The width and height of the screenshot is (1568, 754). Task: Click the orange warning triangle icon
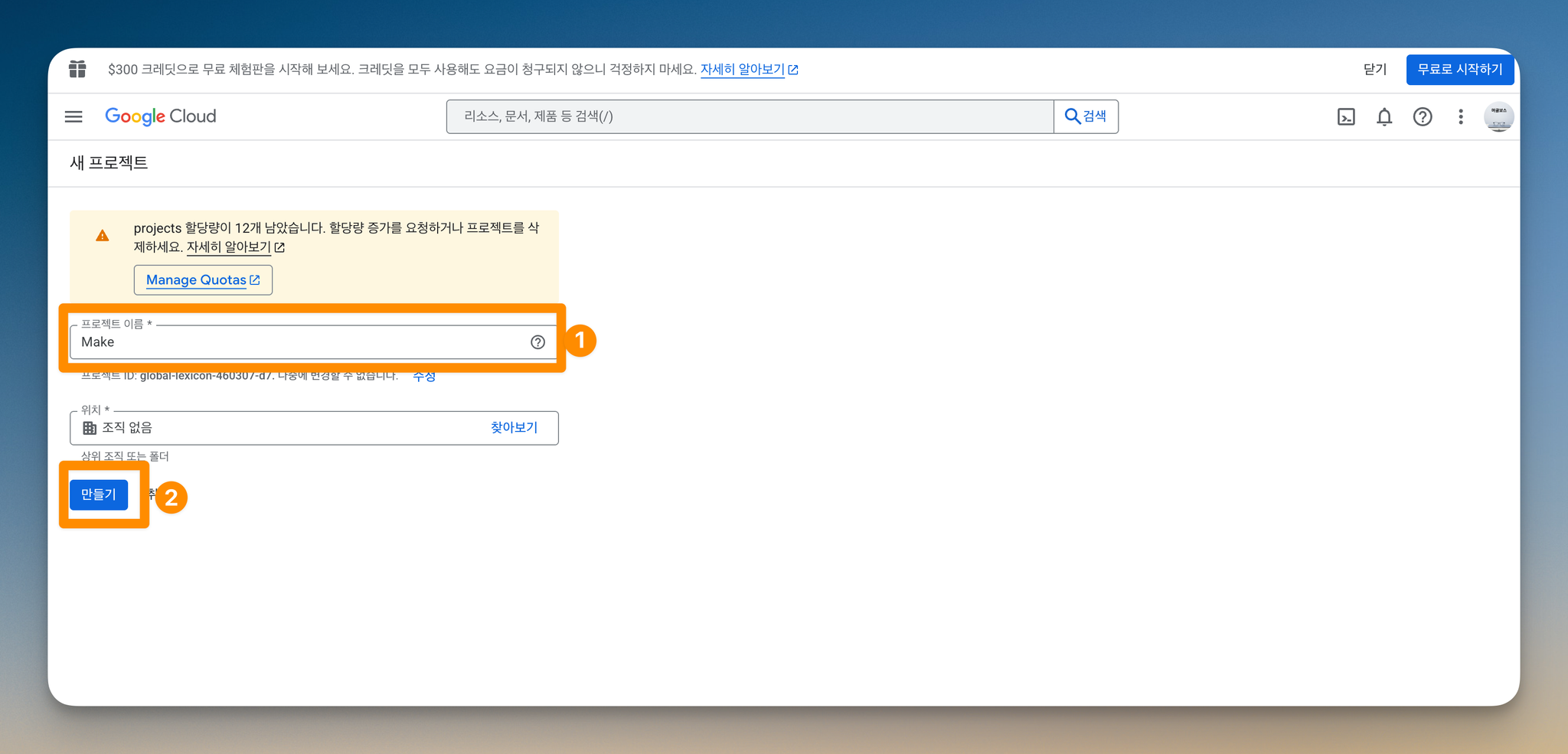[103, 236]
